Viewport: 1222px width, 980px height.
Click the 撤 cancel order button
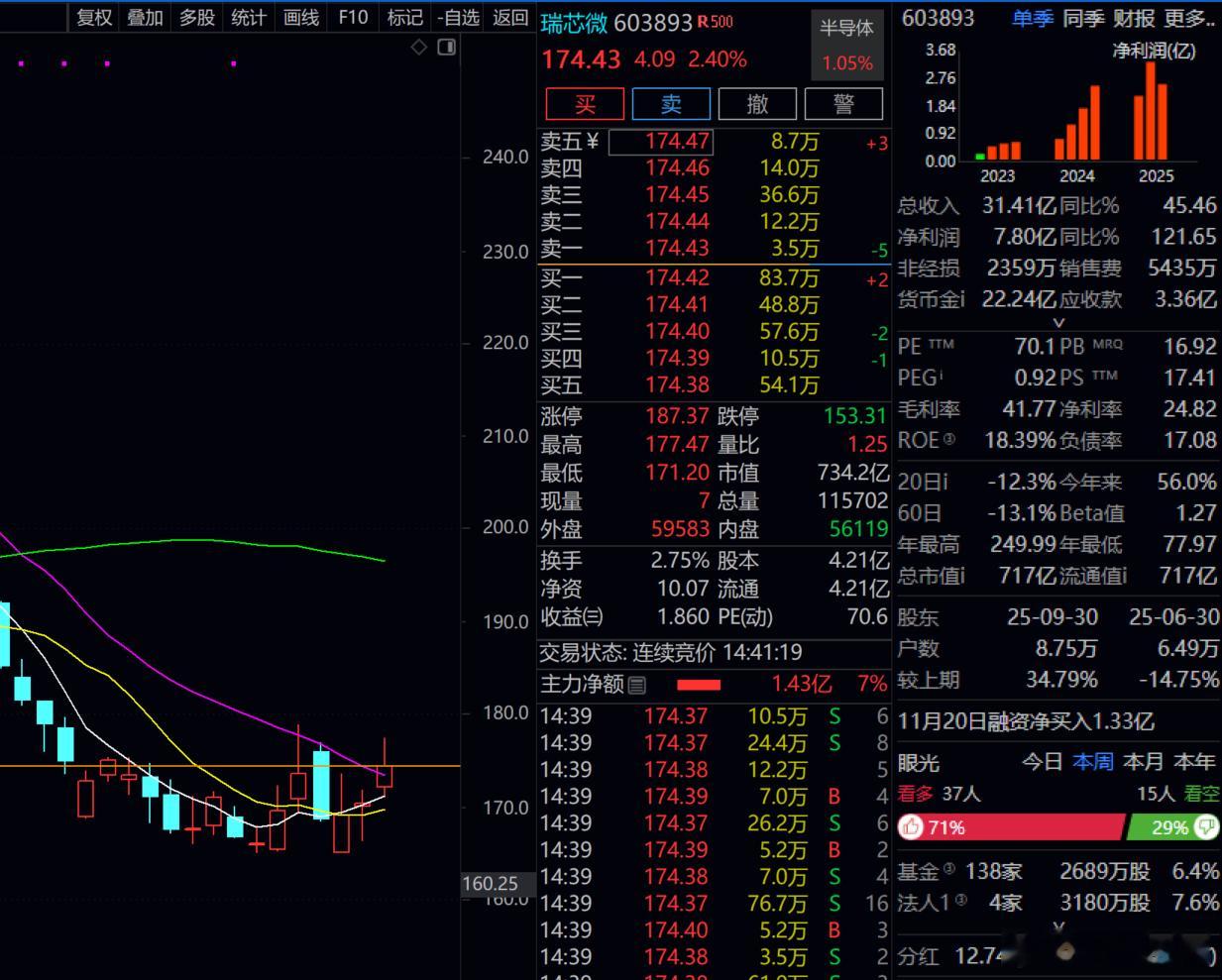pos(757,104)
